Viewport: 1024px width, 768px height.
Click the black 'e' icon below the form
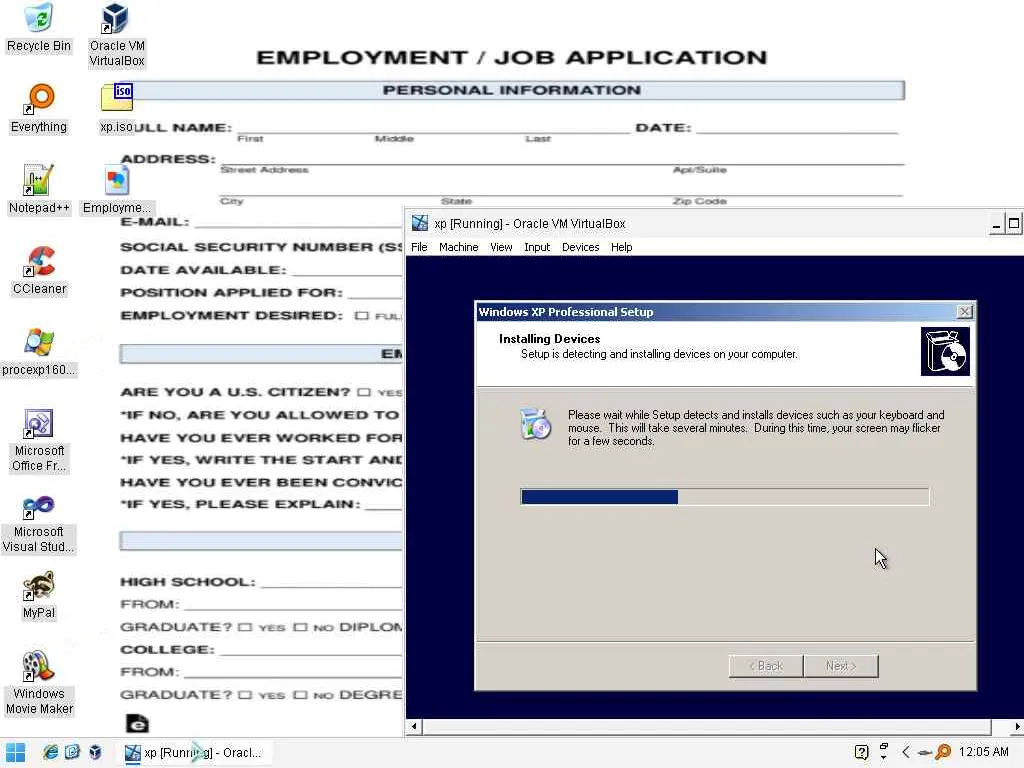click(137, 724)
